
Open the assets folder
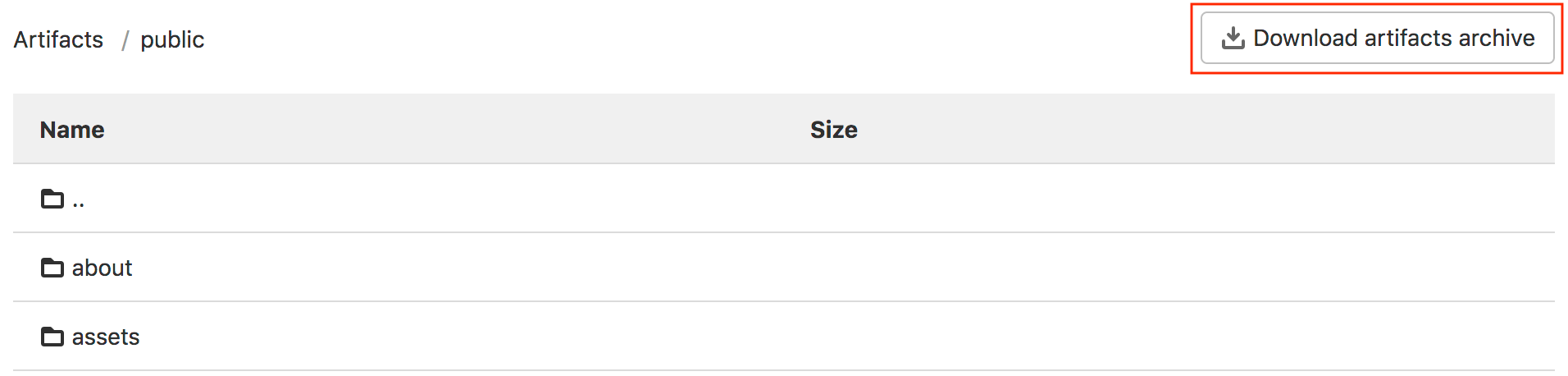point(106,337)
